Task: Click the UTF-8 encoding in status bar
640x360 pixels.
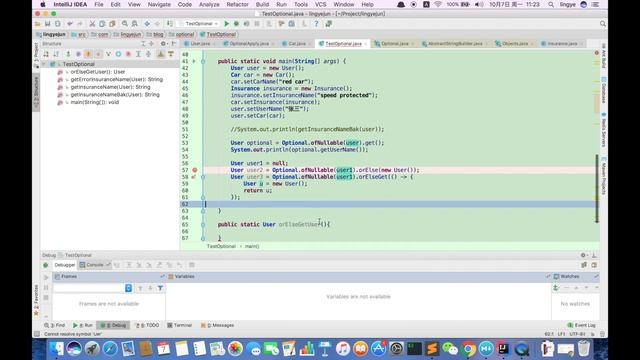Action: (x=577, y=334)
